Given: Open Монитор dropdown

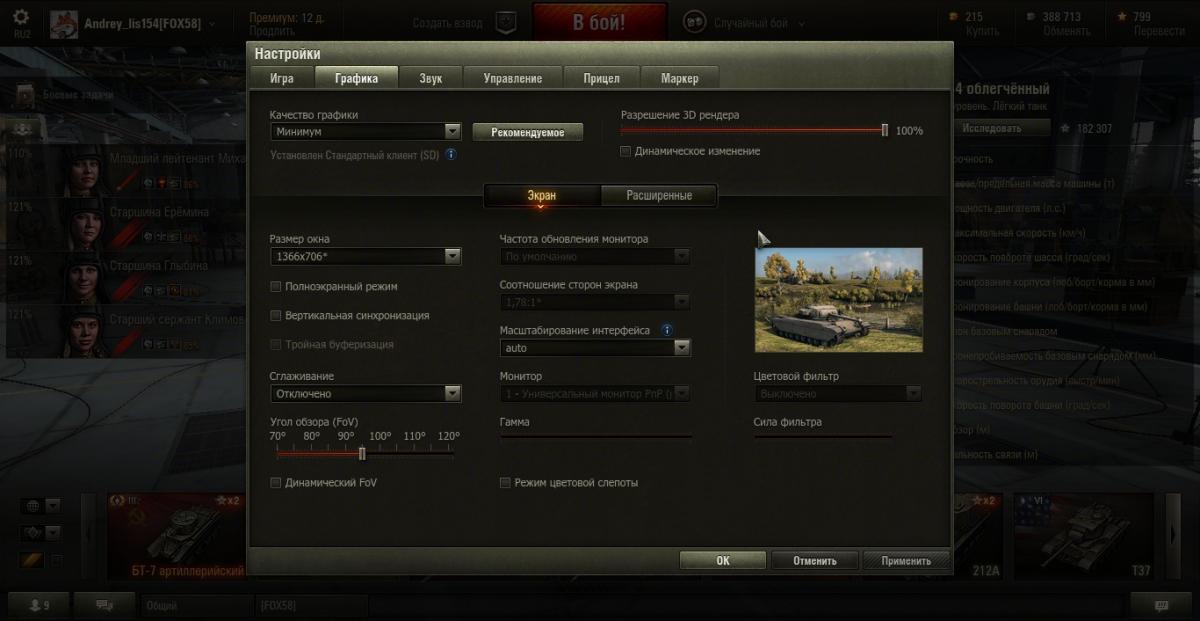Looking at the screenshot, I should 595,394.
